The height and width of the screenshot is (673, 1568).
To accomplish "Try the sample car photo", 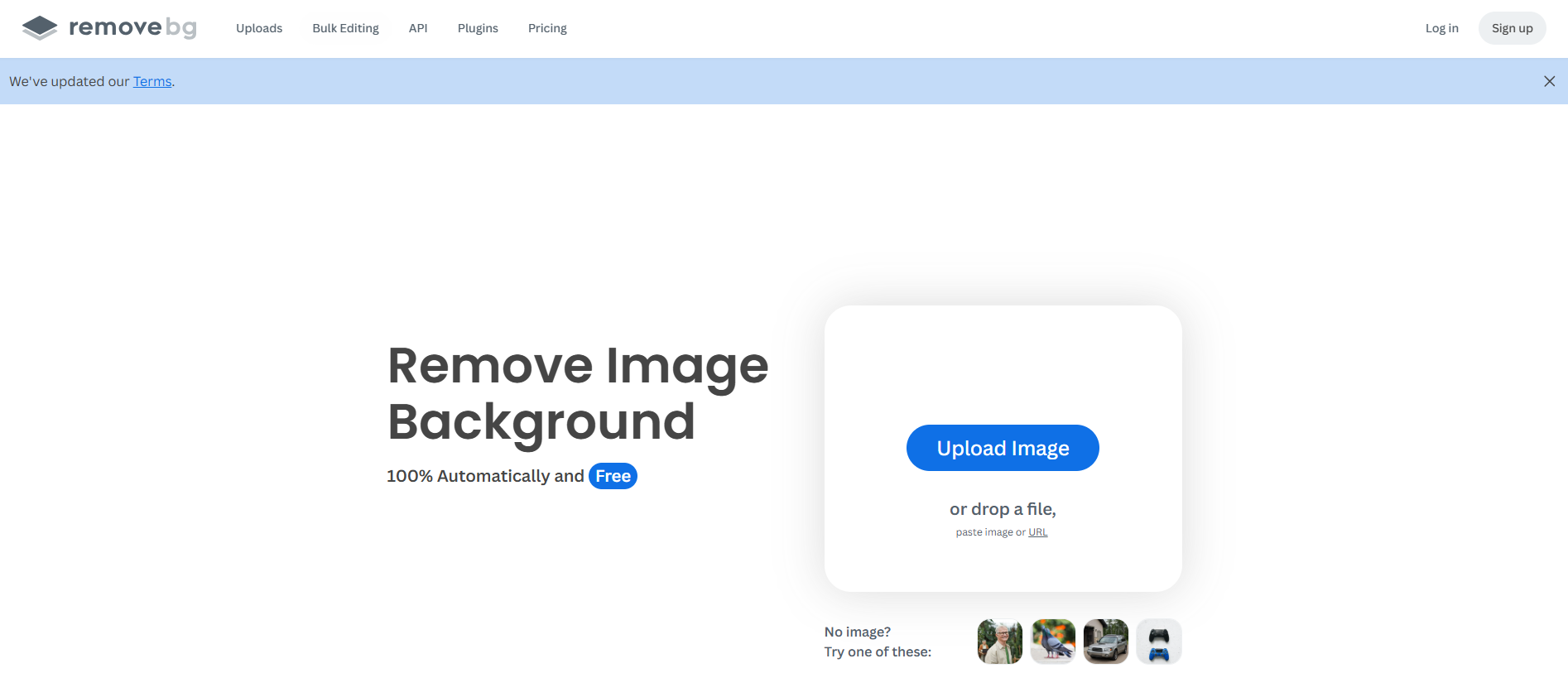I will click(1105, 642).
